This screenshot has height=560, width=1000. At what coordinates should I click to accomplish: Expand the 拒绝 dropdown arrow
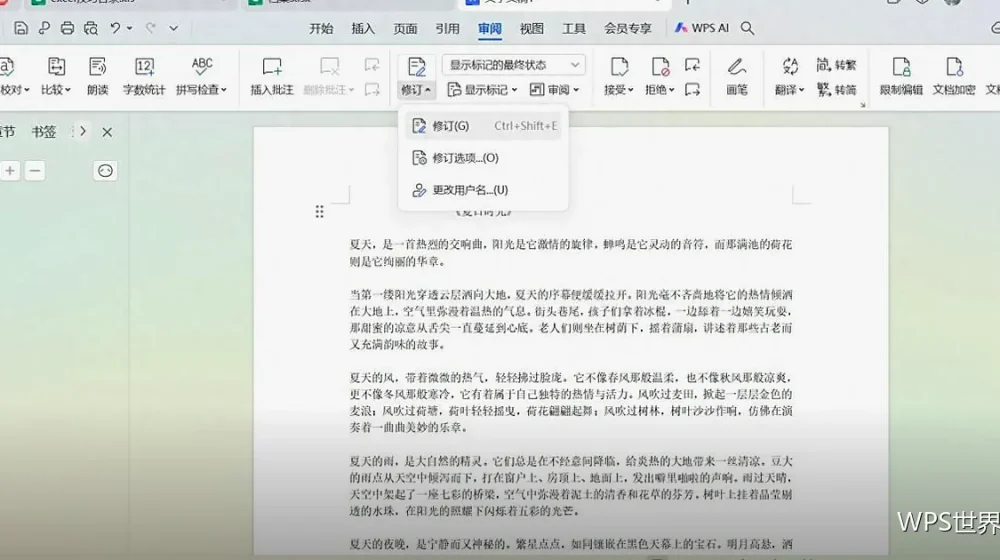pyautogui.click(x=672, y=90)
